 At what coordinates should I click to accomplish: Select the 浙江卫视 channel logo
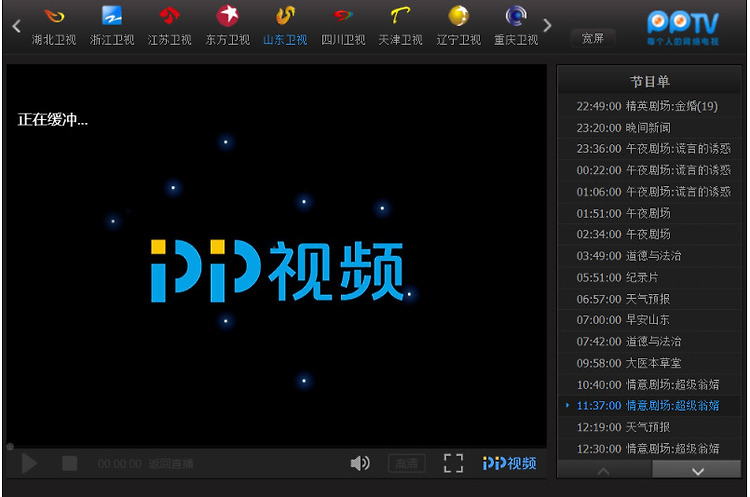tap(112, 16)
